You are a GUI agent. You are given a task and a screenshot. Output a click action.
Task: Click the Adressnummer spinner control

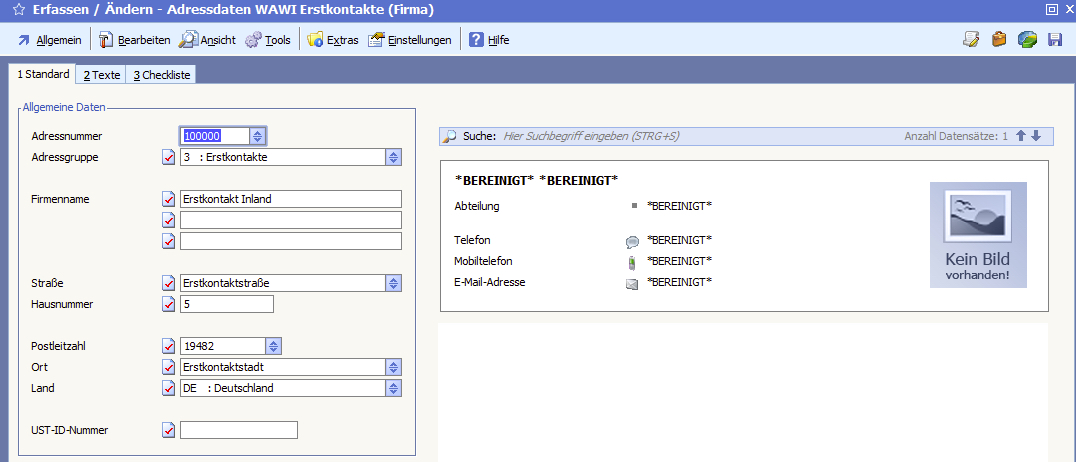tap(258, 136)
